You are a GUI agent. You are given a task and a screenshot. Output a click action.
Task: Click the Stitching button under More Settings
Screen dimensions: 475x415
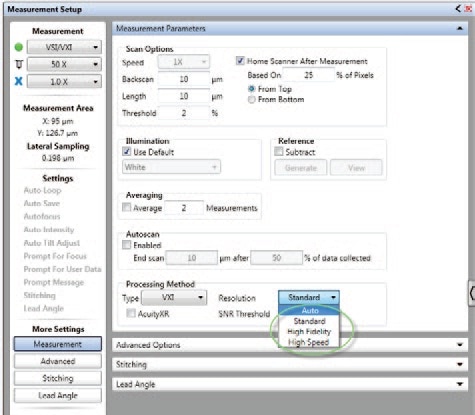[x=58, y=378]
